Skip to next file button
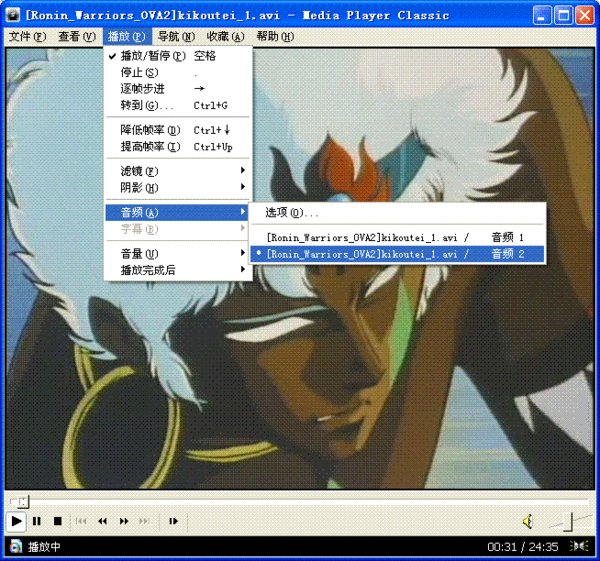The image size is (600, 561). [144, 521]
